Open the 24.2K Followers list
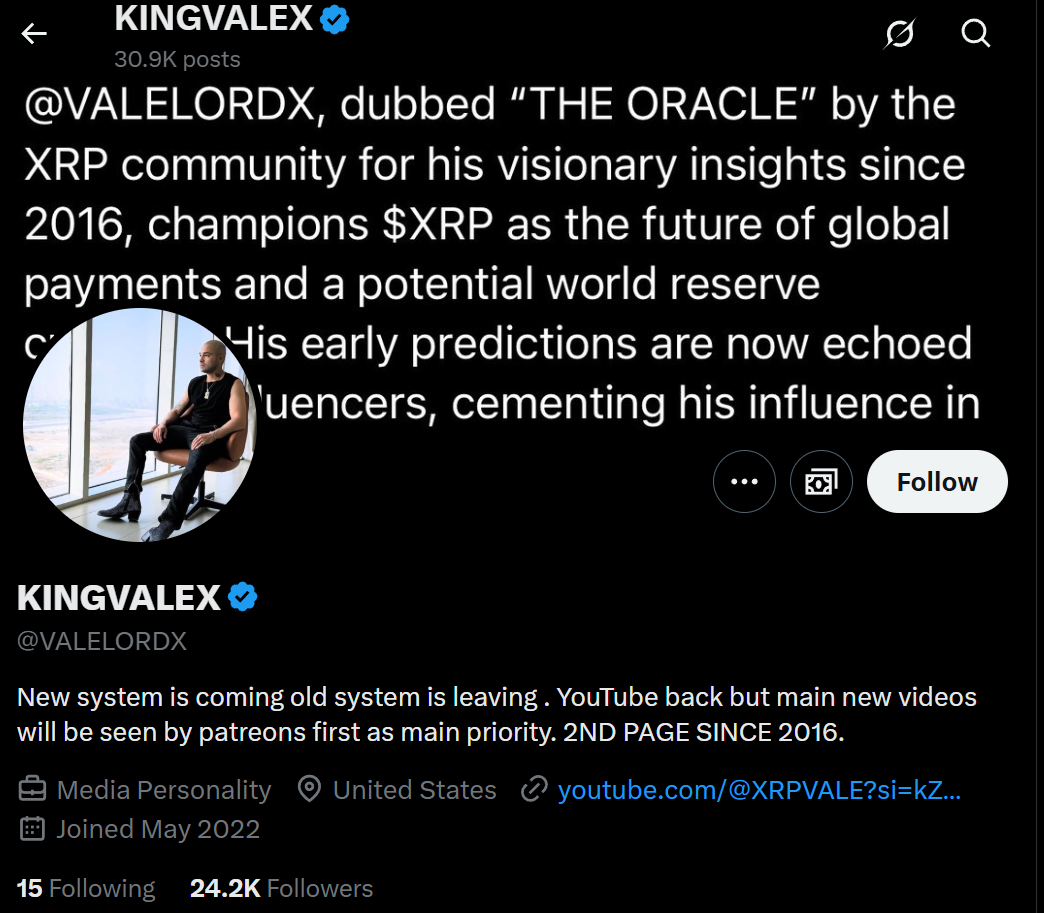 [282, 888]
